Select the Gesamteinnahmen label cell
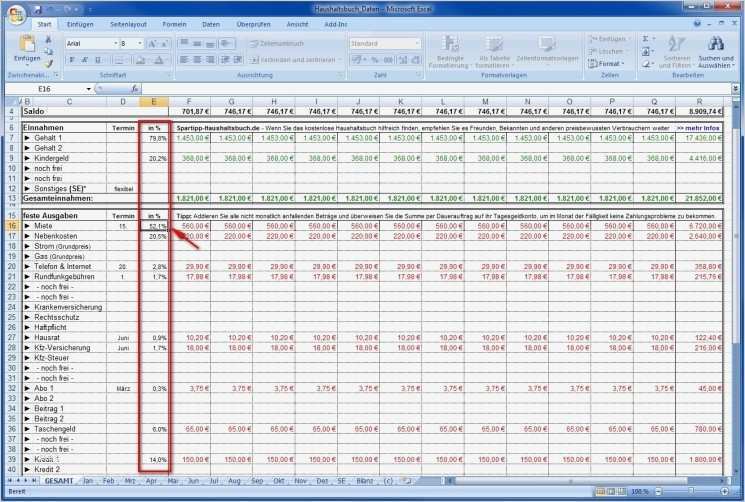Screen dimensions: 745x502 pos(58,199)
